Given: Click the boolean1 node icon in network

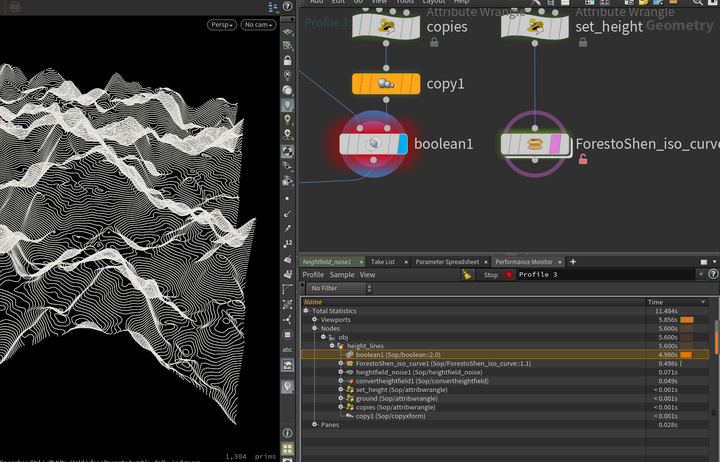Looking at the screenshot, I should point(372,144).
